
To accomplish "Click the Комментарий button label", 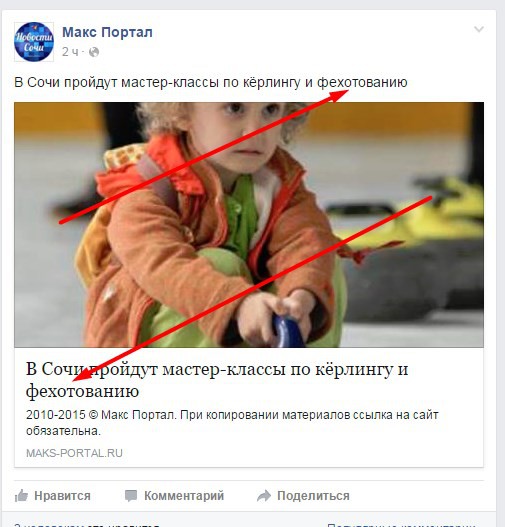I will 184,496.
